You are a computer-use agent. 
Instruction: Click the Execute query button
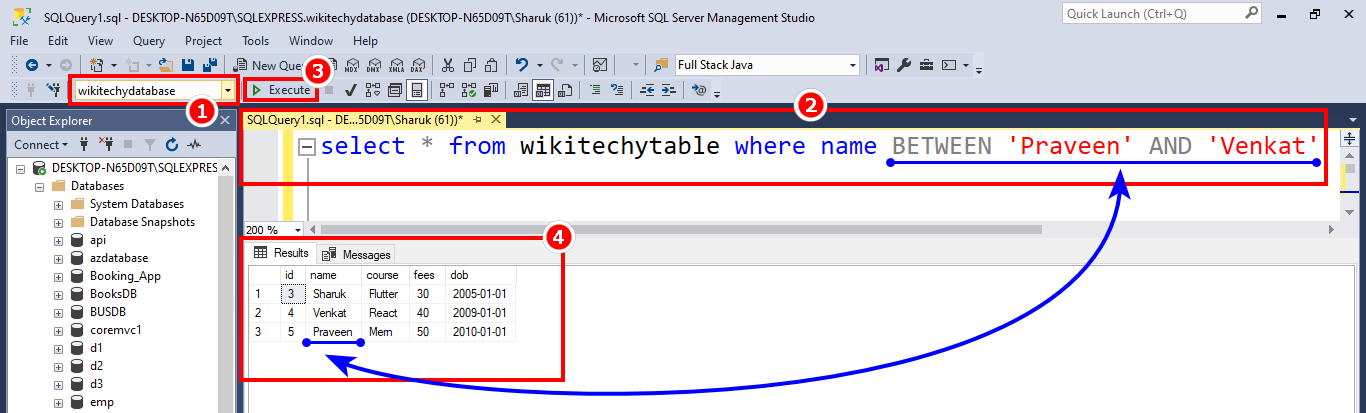[x=281, y=90]
